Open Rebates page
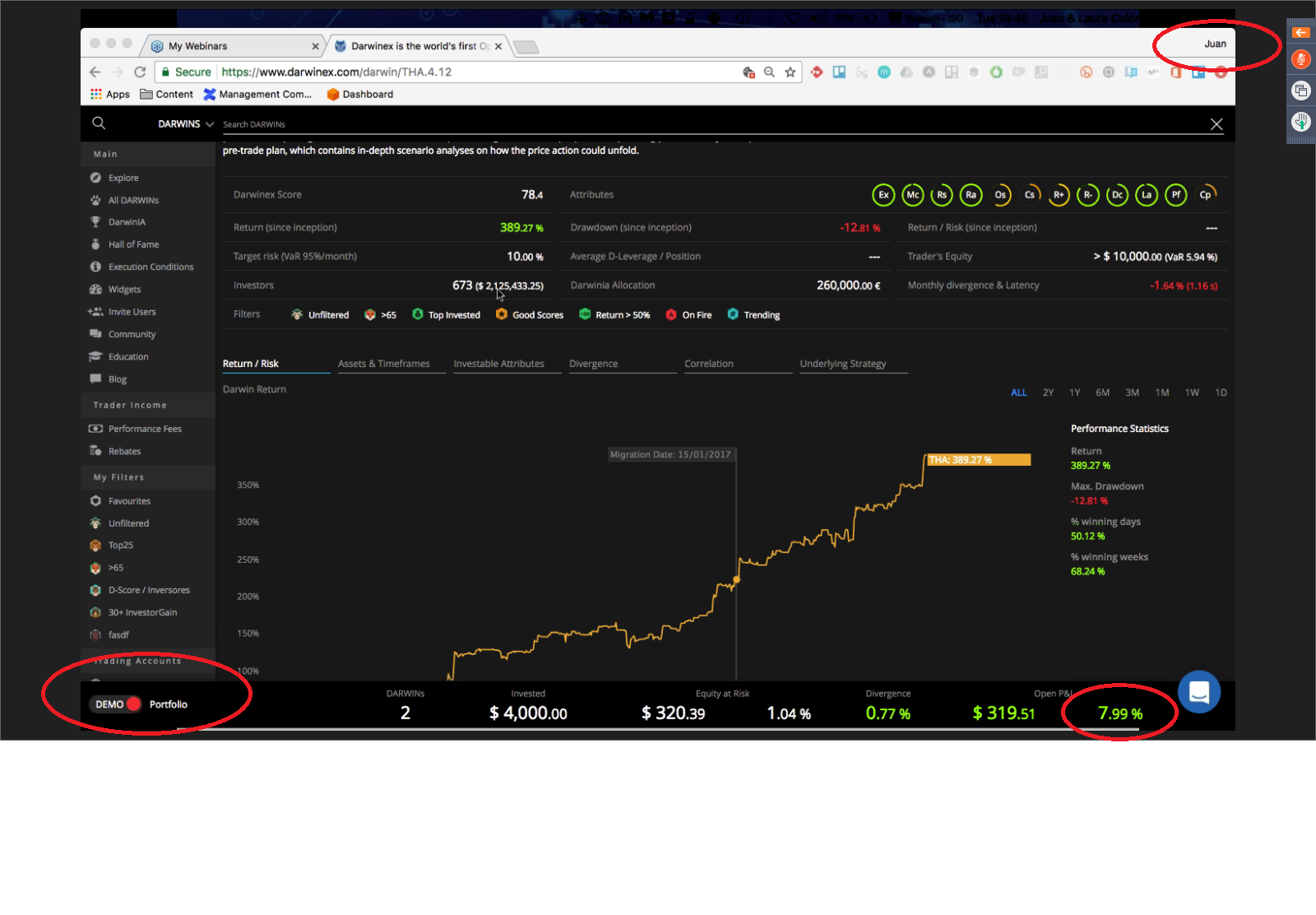1316x915 pixels. point(124,451)
